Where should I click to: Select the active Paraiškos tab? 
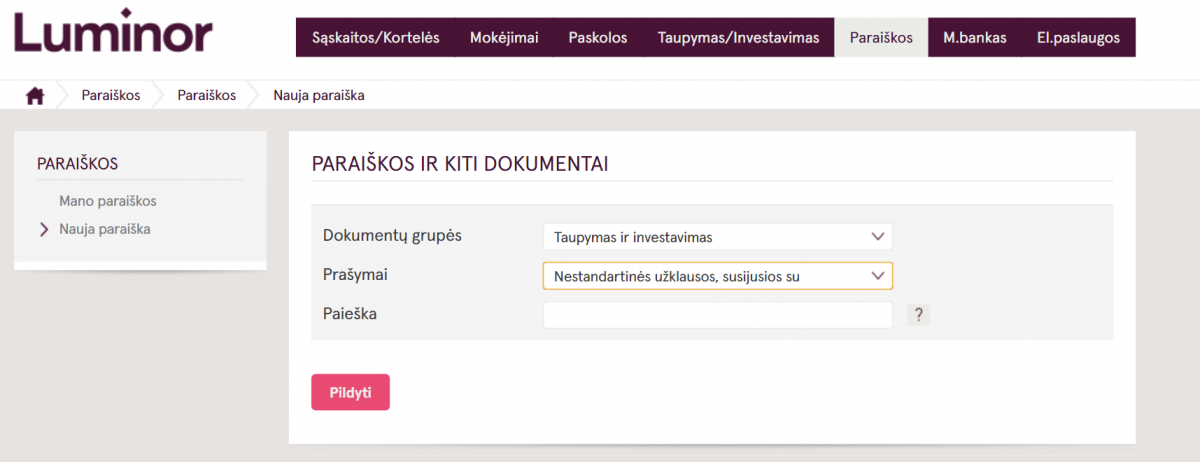881,38
